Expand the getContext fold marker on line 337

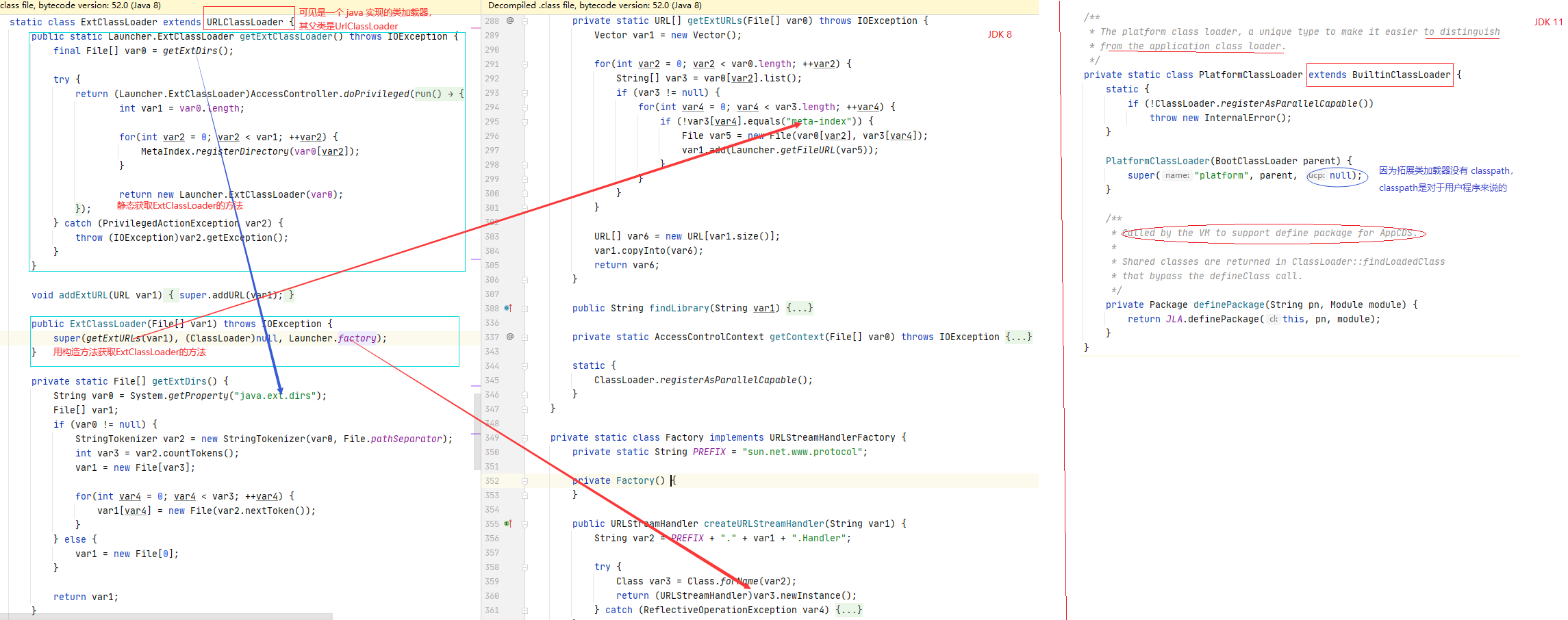525,337
